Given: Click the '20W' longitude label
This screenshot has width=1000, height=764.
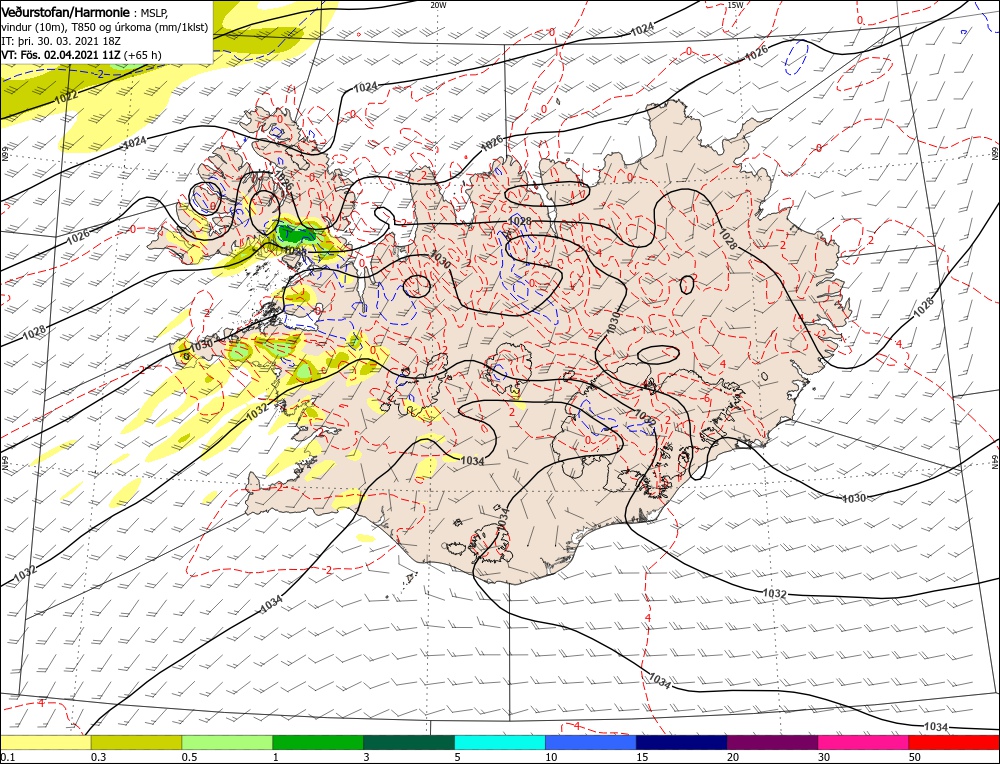Looking at the screenshot, I should 438,4.
